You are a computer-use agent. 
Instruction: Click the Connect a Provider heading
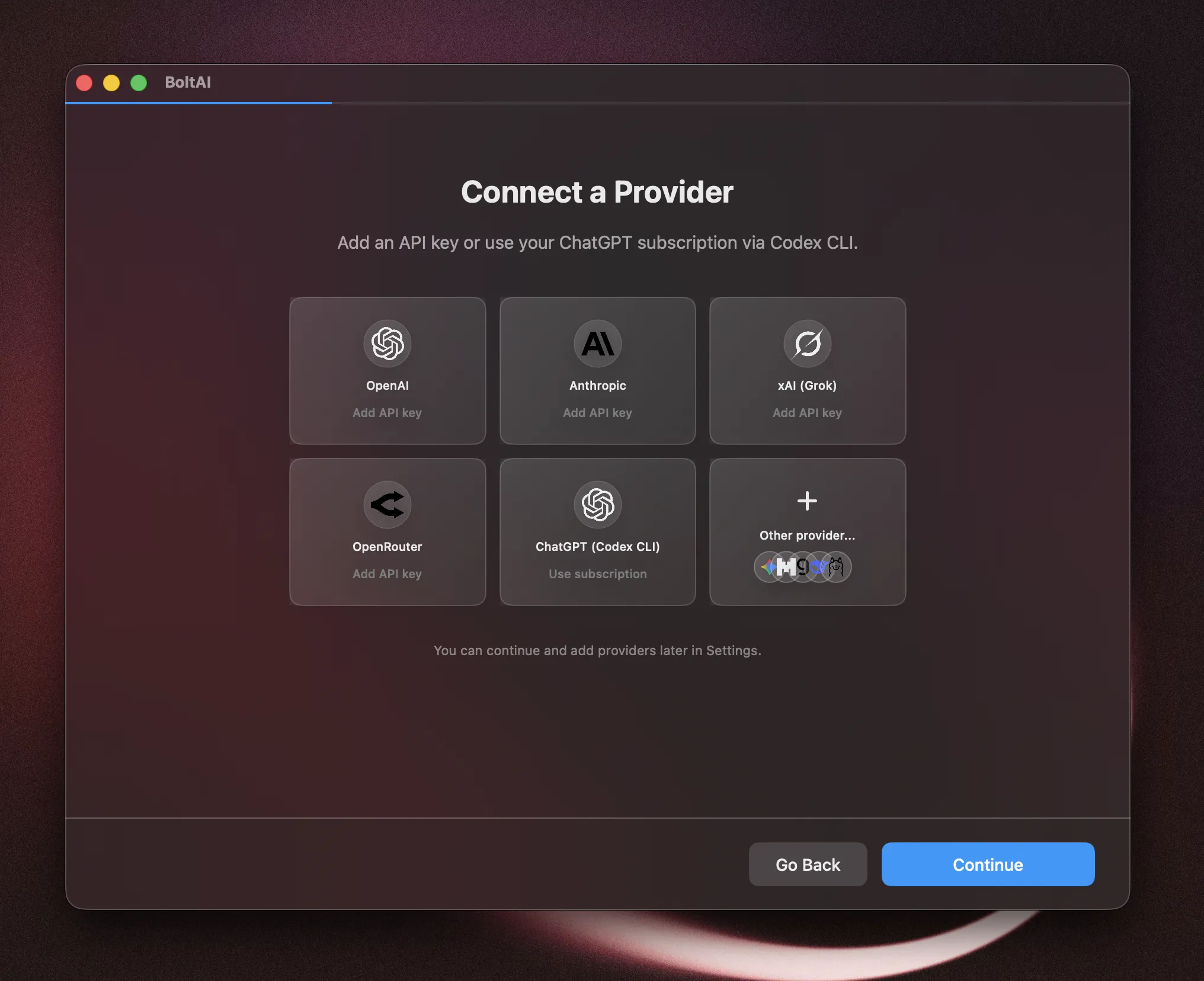tap(597, 192)
